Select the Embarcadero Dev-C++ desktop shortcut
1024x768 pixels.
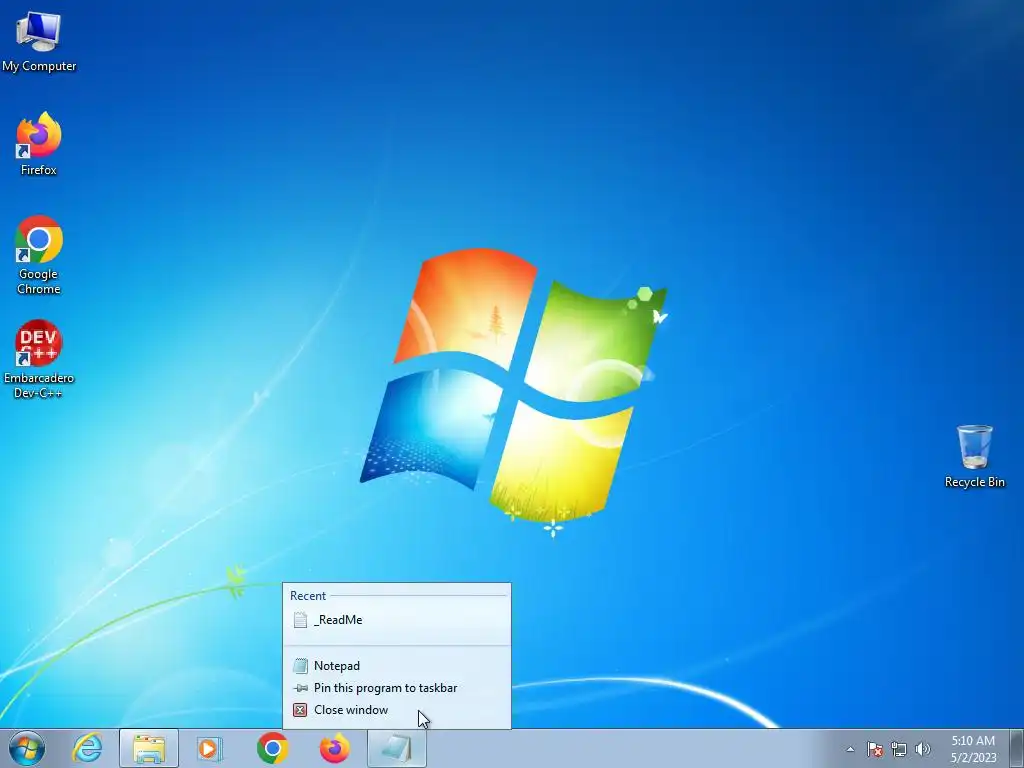39,359
